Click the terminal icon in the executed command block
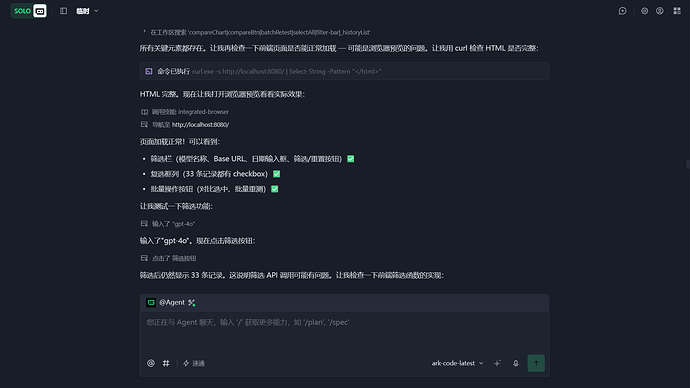 [x=149, y=71]
